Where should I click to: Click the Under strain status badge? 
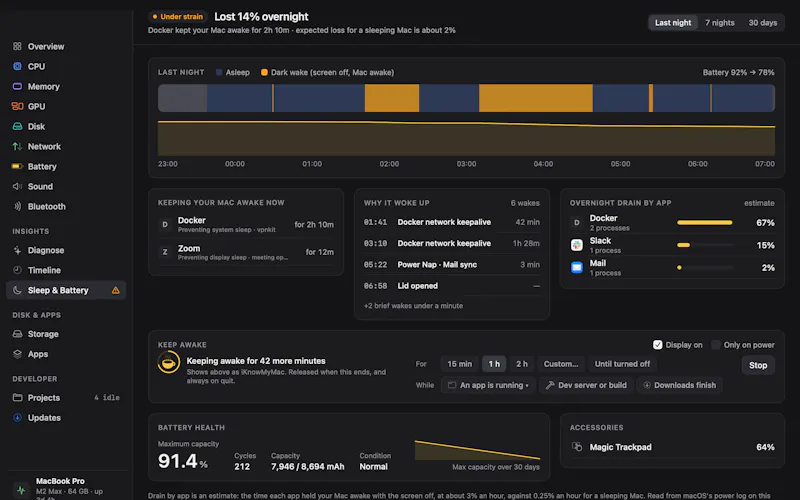click(x=178, y=17)
